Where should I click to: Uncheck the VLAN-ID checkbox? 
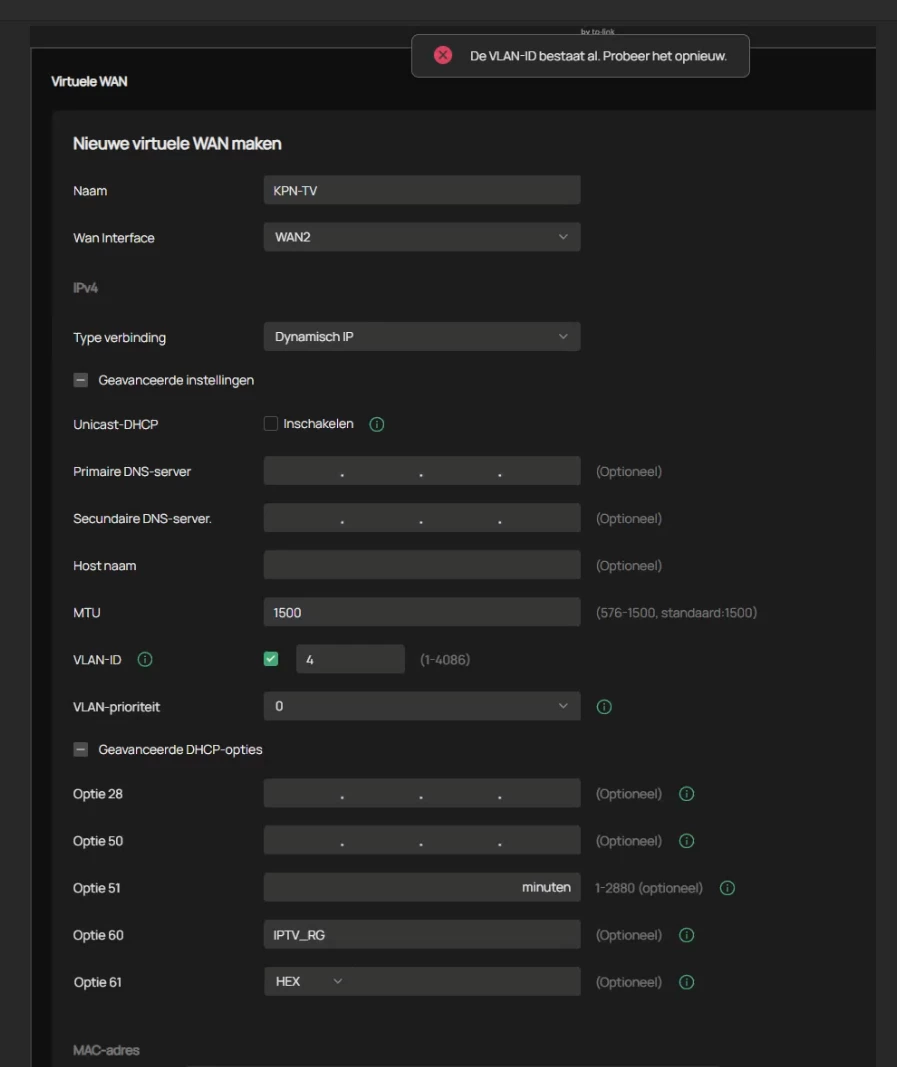click(x=271, y=659)
